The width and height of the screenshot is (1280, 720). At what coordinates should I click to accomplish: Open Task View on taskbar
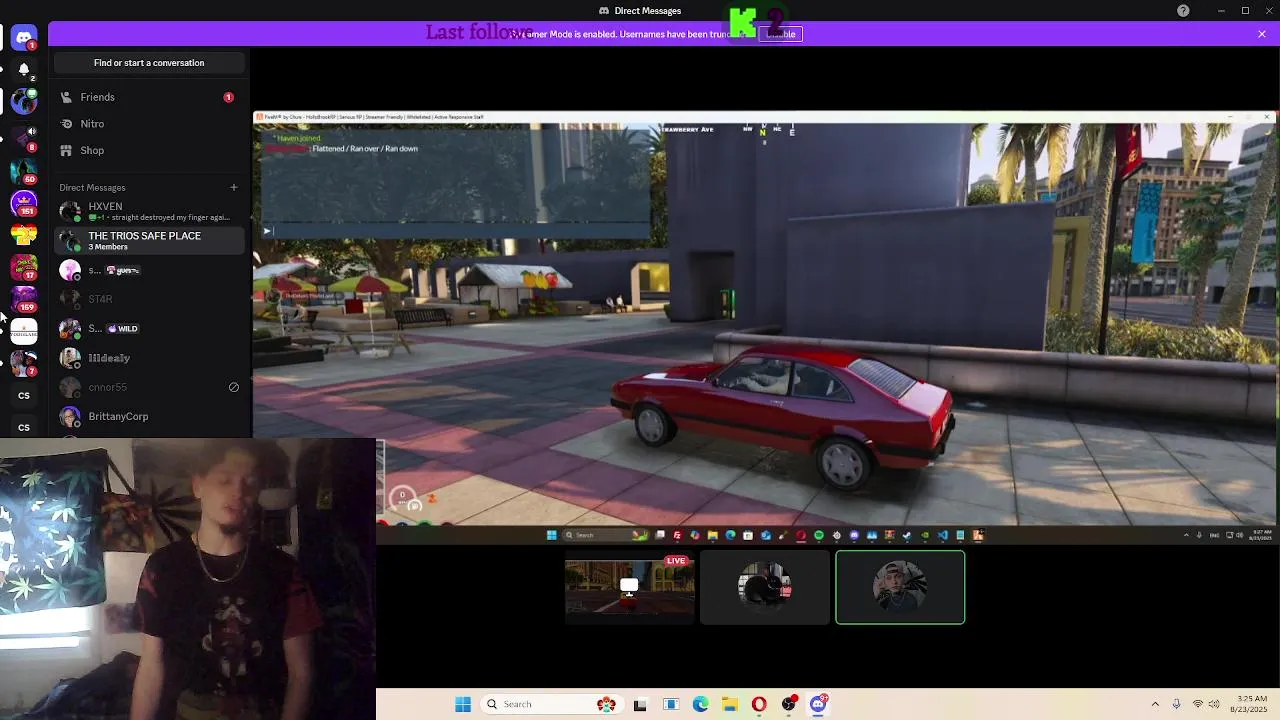[x=640, y=704]
